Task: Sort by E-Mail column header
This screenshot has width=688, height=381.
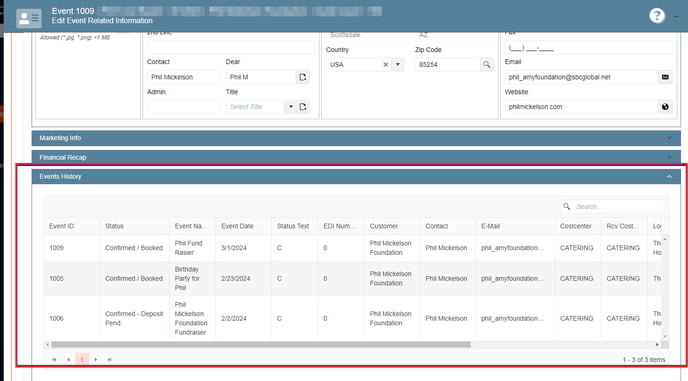Action: pyautogui.click(x=490, y=226)
